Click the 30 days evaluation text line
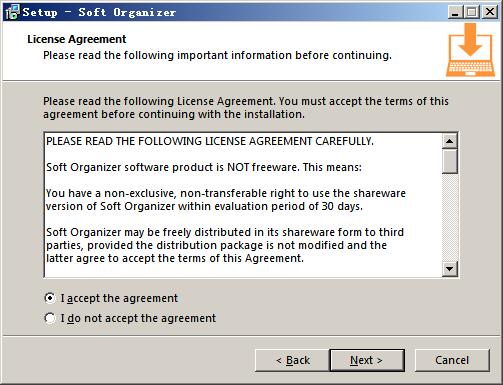This screenshot has width=503, height=385. [204, 206]
